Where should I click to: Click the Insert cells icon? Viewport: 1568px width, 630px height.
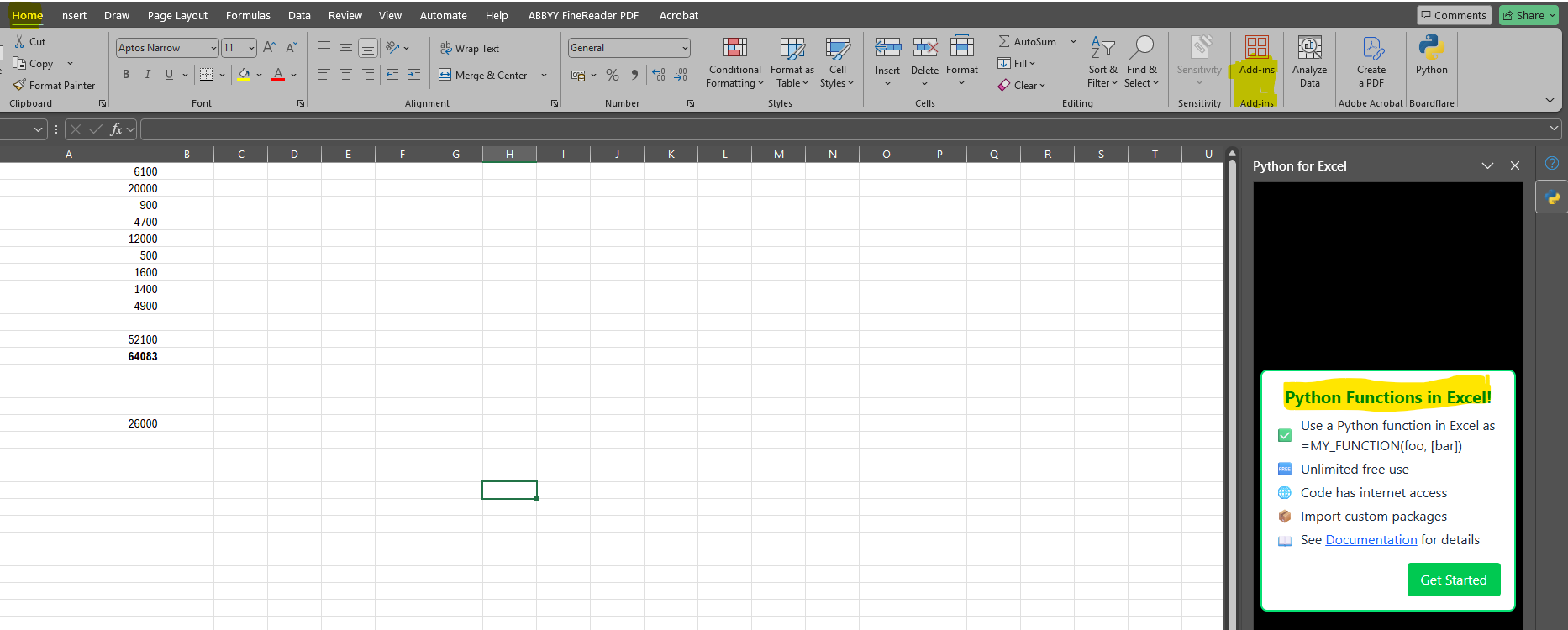[887, 47]
